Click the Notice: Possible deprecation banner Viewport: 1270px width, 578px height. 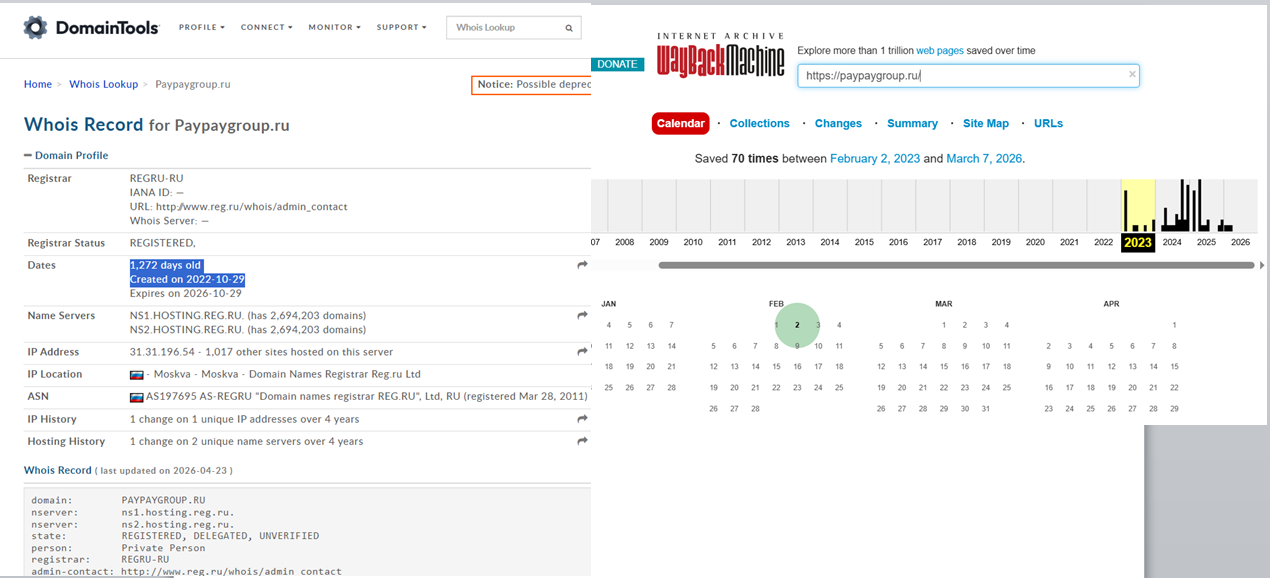click(532, 85)
